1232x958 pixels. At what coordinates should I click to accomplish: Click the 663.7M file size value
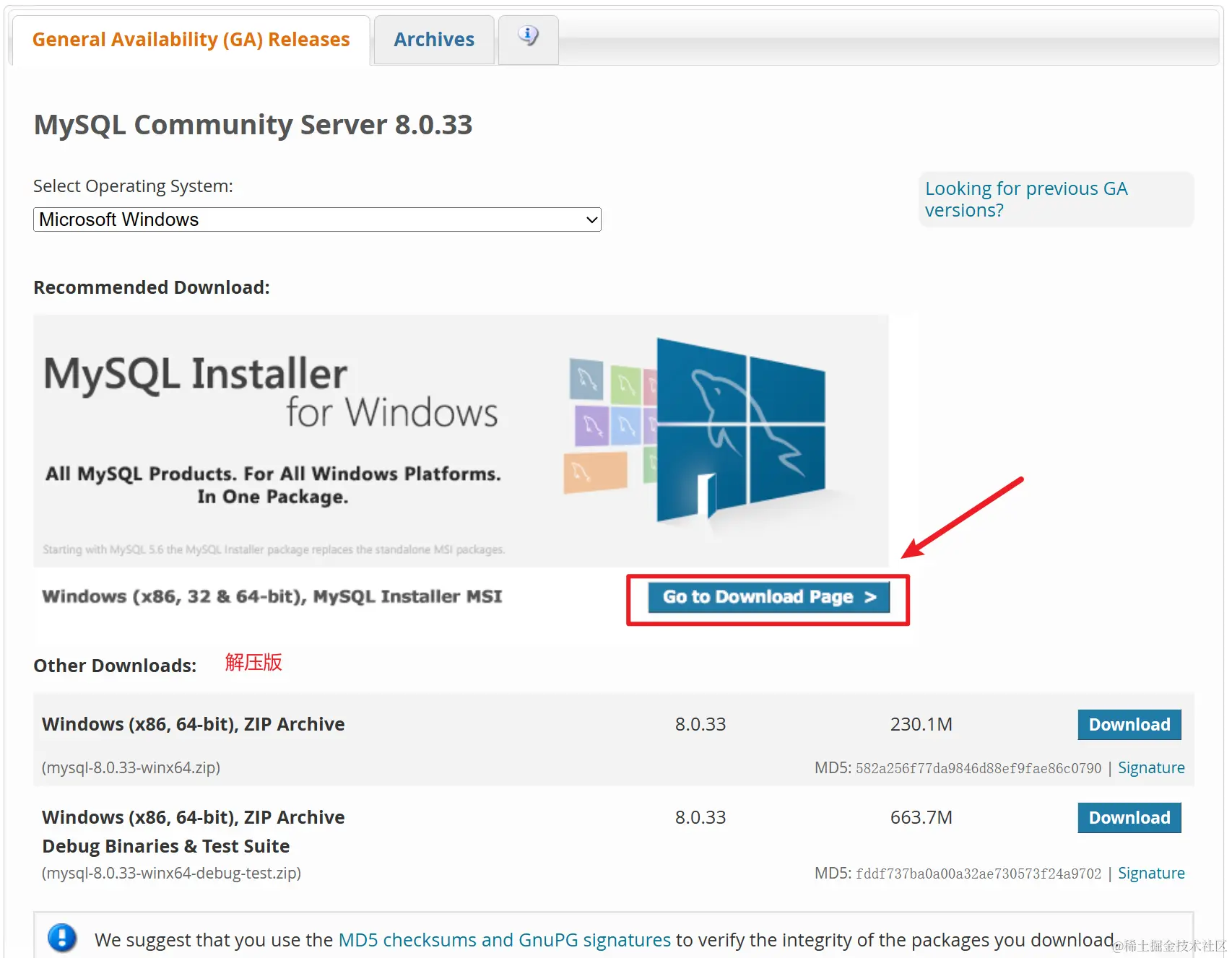coord(921,817)
